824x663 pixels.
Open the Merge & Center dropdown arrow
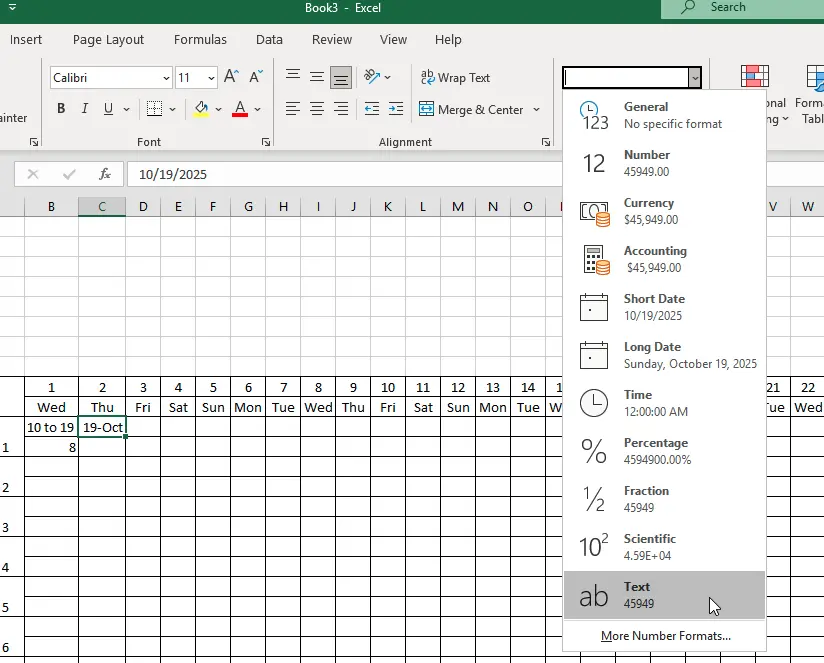[537, 110]
